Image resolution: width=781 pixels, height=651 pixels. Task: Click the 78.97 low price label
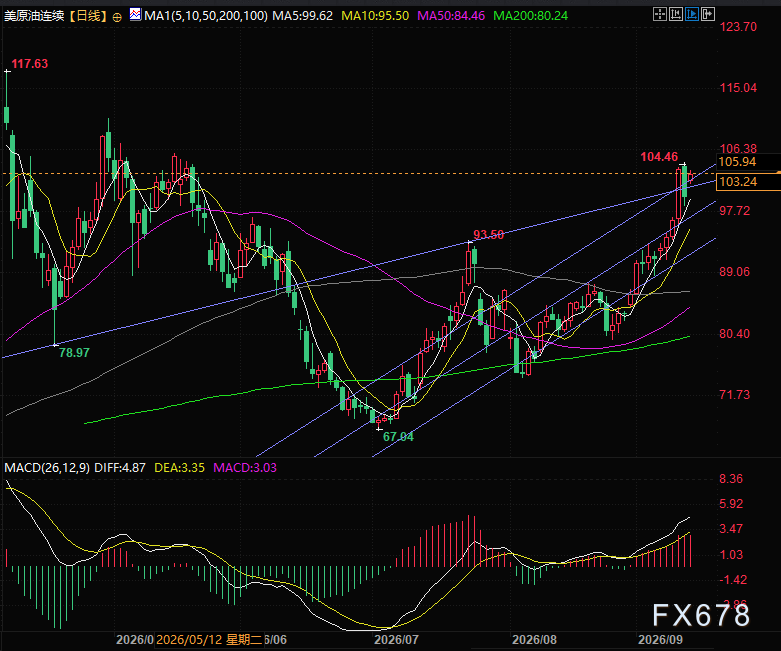pos(74,353)
